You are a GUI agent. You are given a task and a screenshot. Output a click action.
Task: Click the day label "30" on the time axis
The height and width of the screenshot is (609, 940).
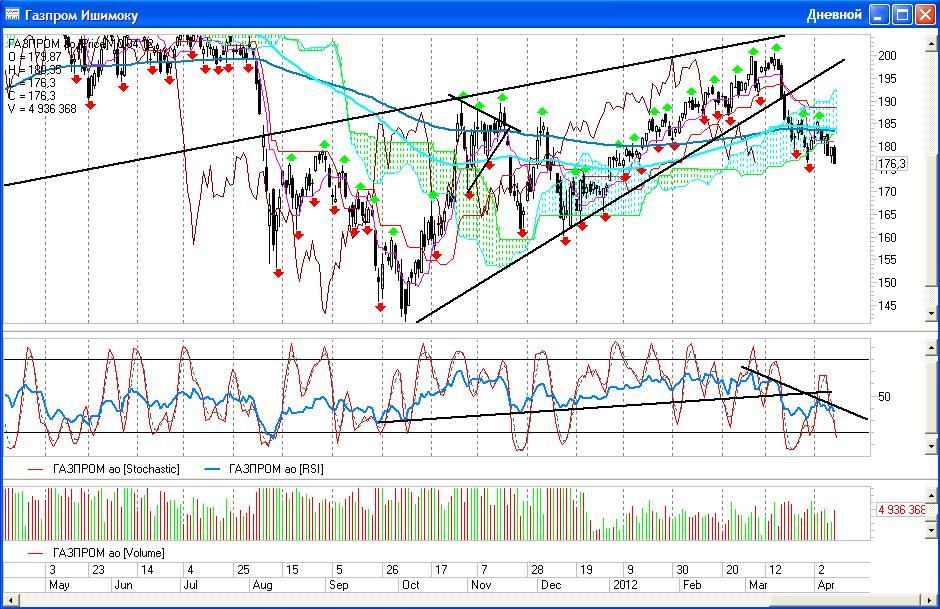[682, 570]
